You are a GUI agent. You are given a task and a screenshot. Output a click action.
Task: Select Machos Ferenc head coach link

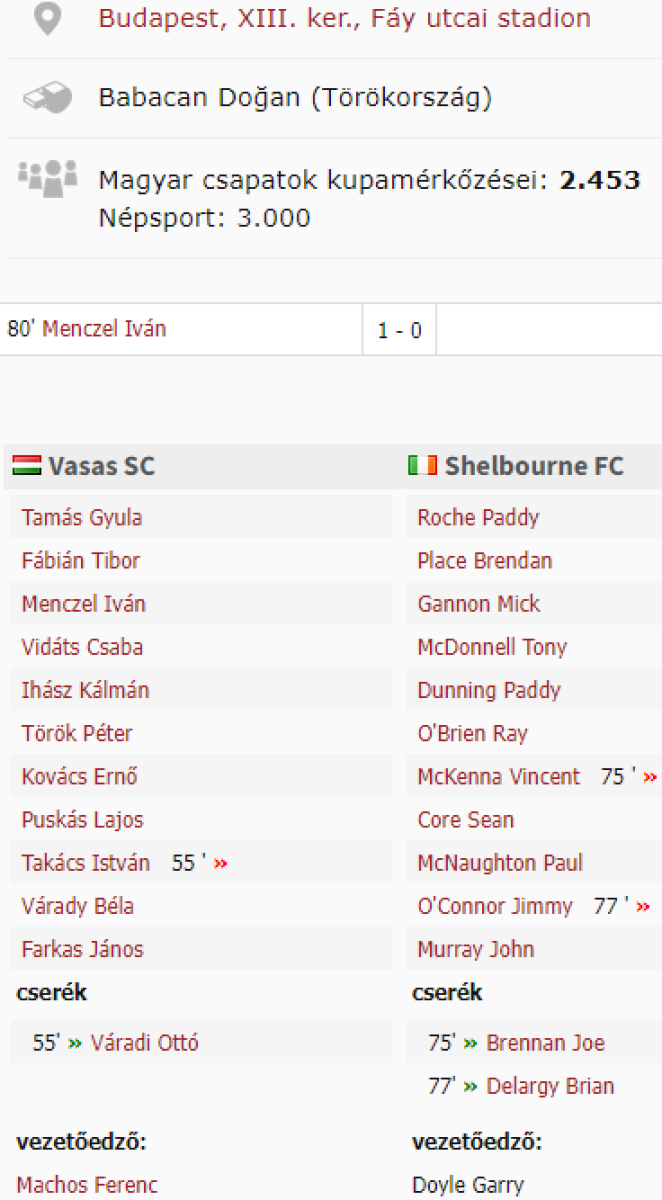87,1186
